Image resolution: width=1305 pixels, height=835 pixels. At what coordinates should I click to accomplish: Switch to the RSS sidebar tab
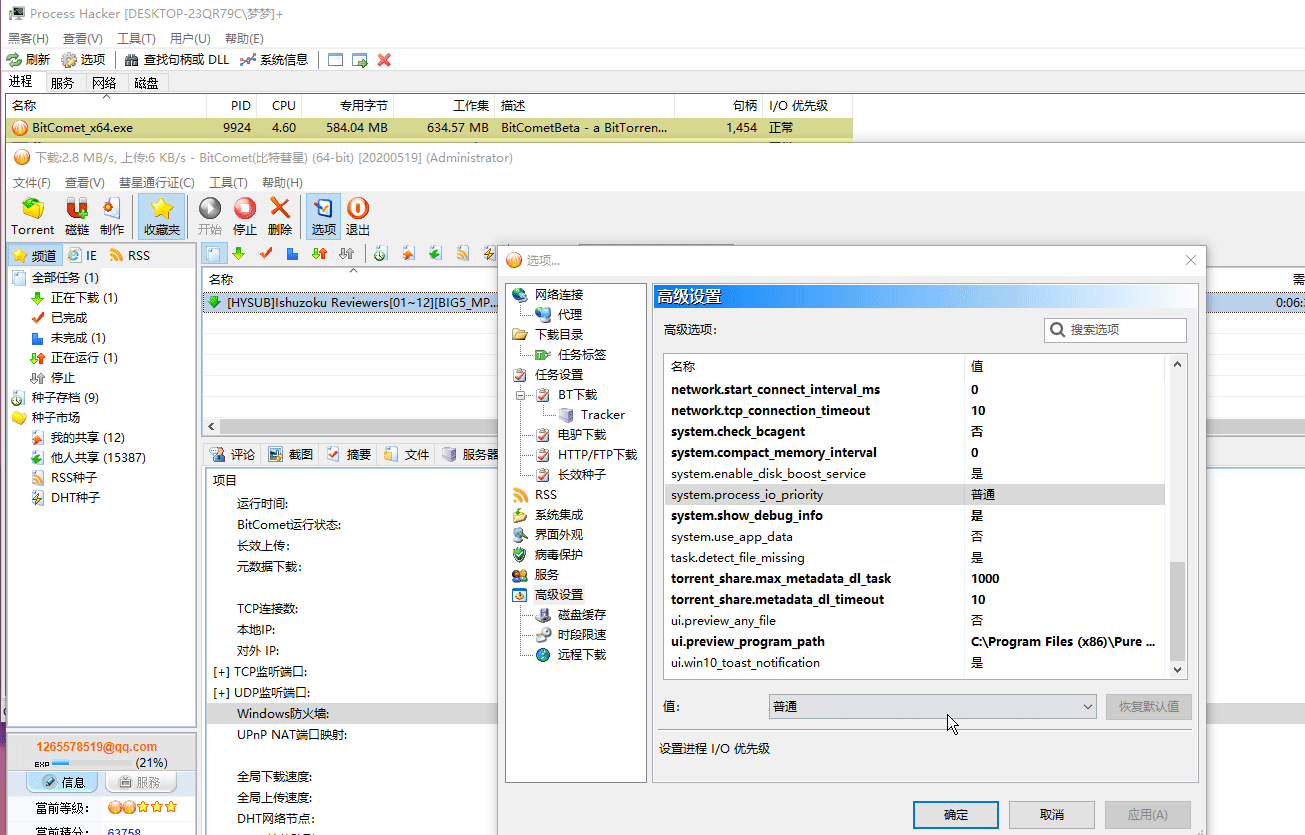(x=130, y=256)
